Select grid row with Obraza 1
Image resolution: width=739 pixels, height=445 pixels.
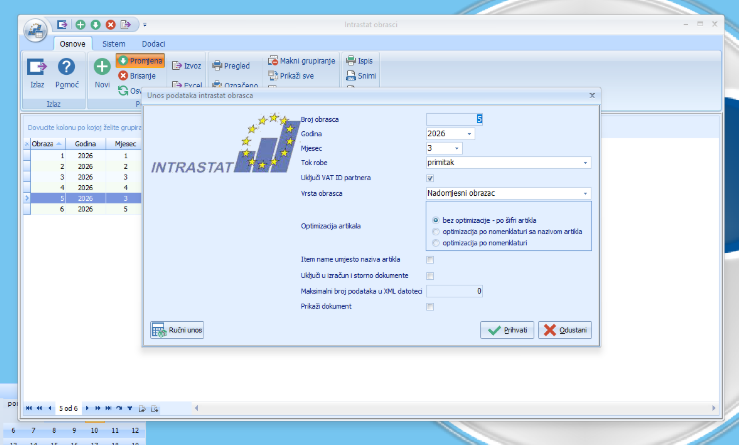pos(82,156)
